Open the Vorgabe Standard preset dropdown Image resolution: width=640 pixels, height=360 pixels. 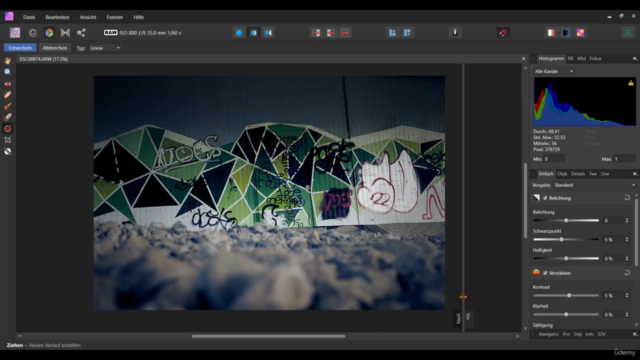(x=594, y=185)
